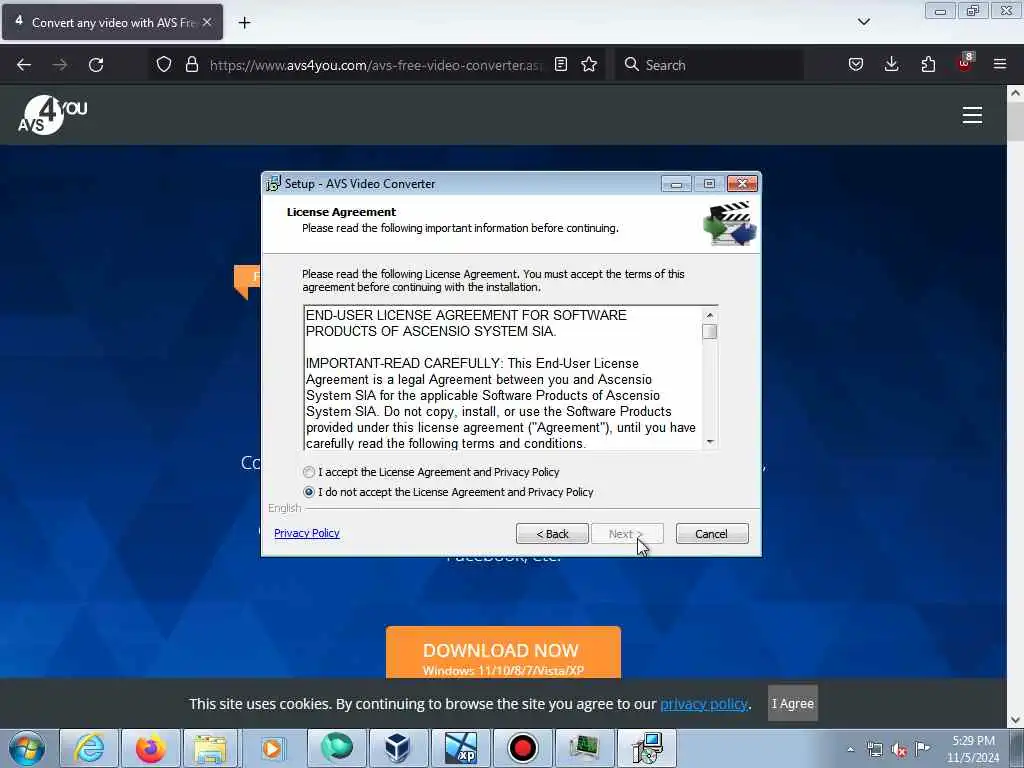Select 'I do not accept' radio button
Image resolution: width=1024 pixels, height=768 pixels.
pos(309,492)
